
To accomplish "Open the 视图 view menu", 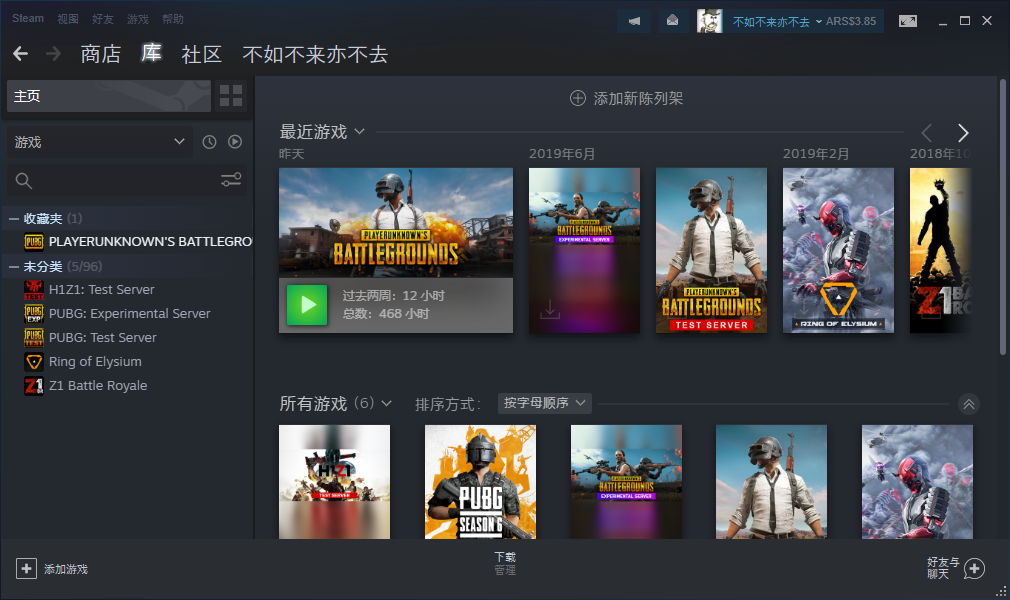I will [x=68, y=19].
